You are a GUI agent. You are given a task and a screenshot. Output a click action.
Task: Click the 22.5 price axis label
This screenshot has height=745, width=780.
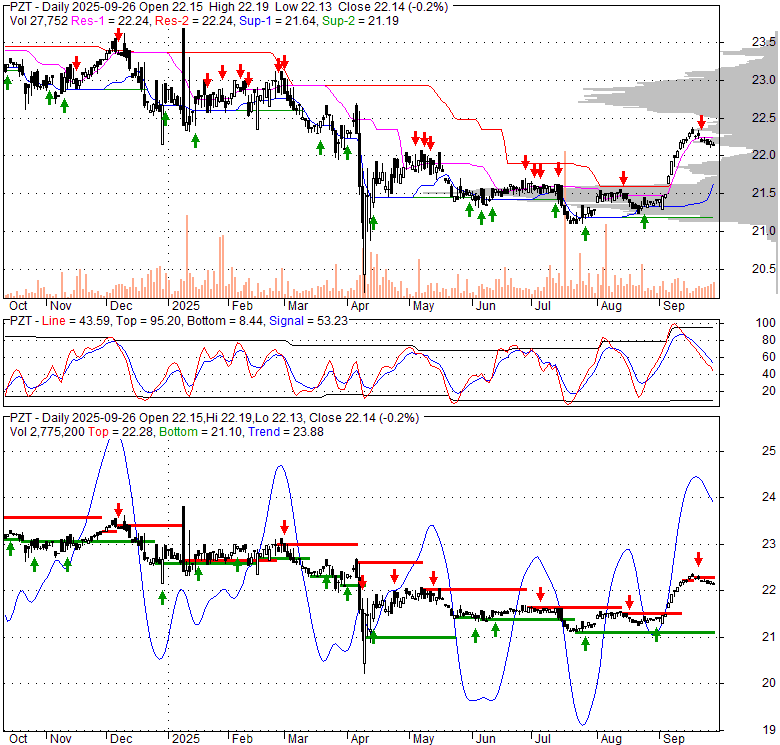pyautogui.click(x=763, y=117)
